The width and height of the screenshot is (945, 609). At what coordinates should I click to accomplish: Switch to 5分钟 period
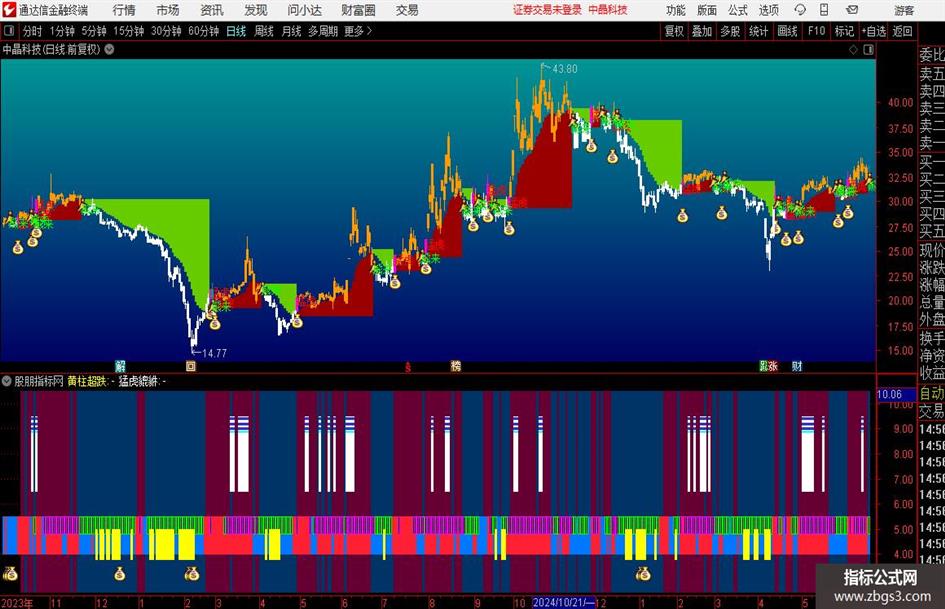click(x=94, y=31)
